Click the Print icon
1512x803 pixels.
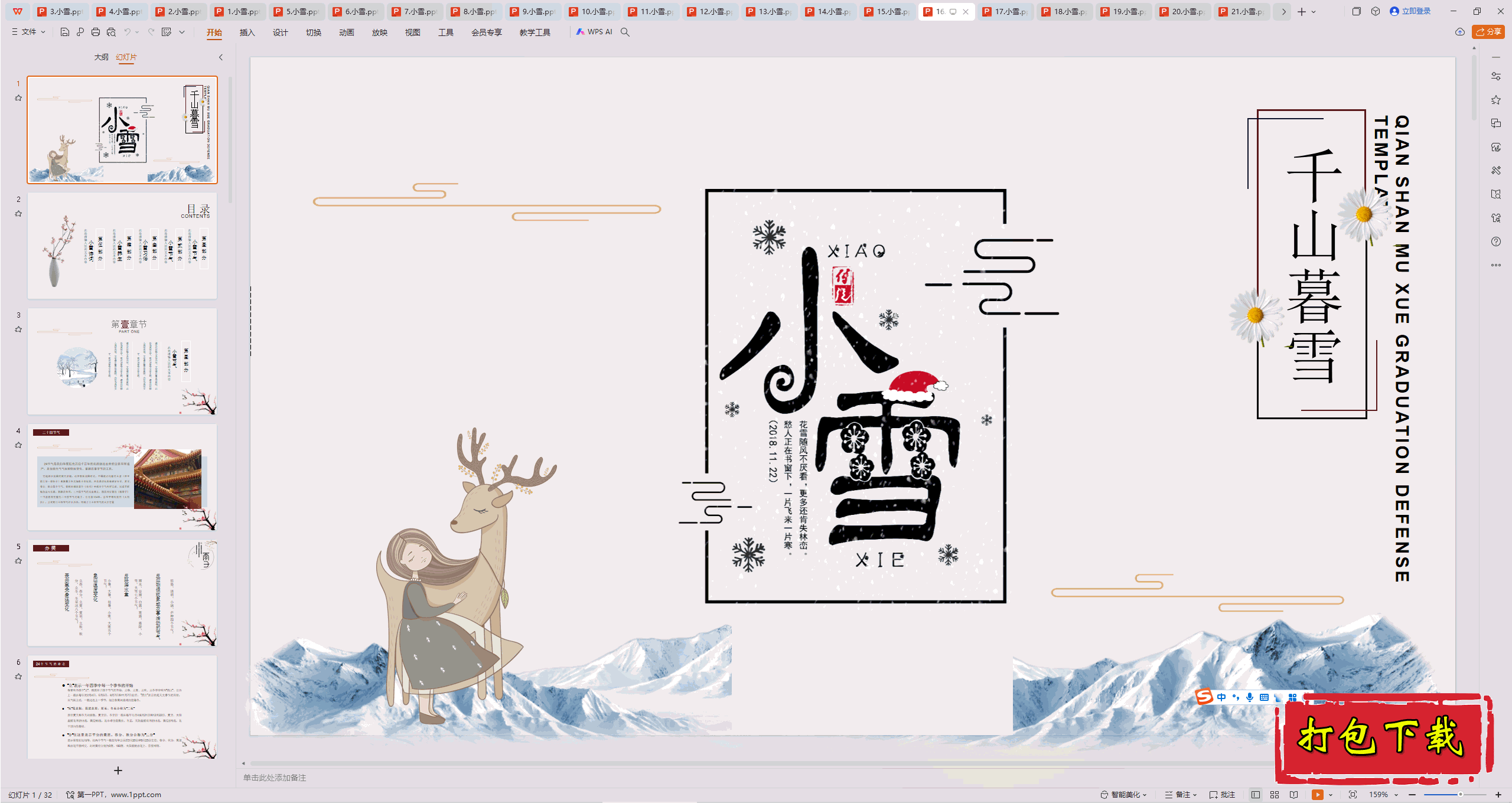[96, 32]
